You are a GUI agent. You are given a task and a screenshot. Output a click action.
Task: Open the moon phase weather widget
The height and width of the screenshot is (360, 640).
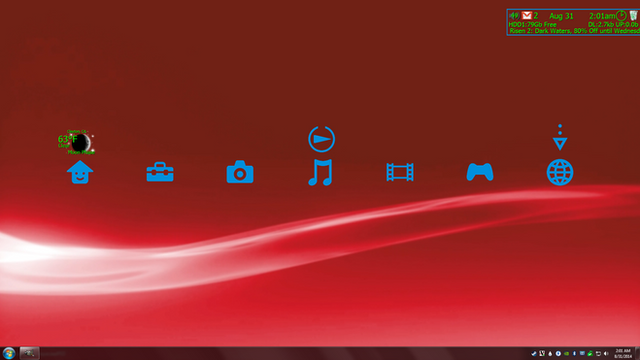click(76, 142)
